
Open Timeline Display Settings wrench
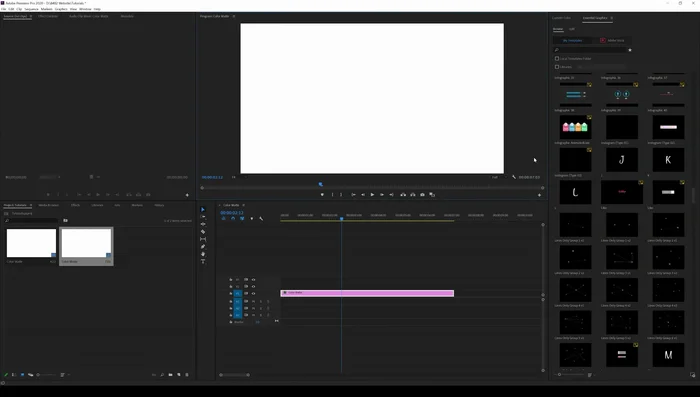point(261,219)
